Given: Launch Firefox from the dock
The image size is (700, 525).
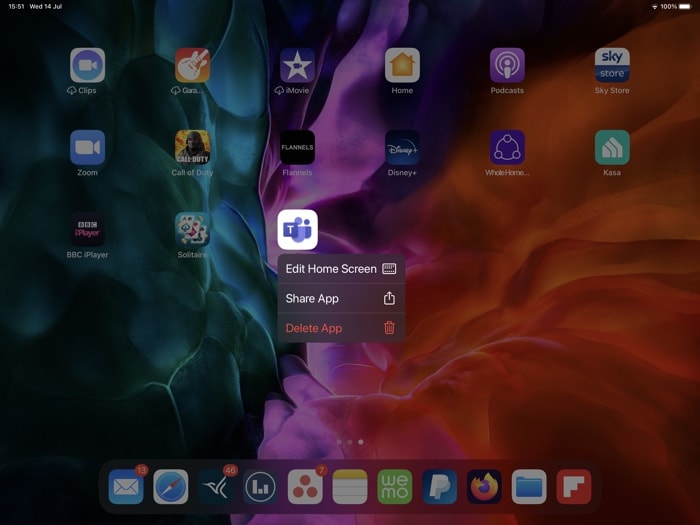Looking at the screenshot, I should 484,487.
